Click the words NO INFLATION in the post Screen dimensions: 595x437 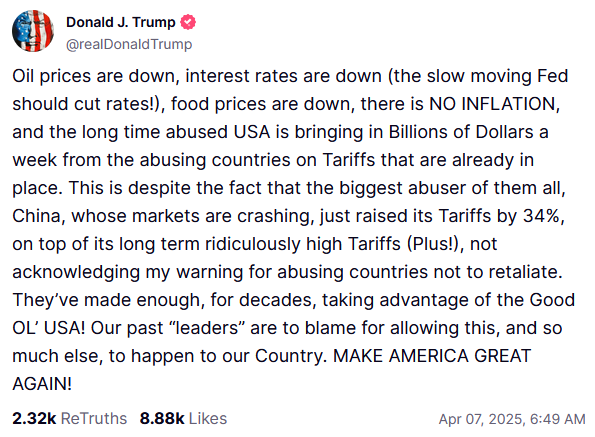(x=494, y=104)
